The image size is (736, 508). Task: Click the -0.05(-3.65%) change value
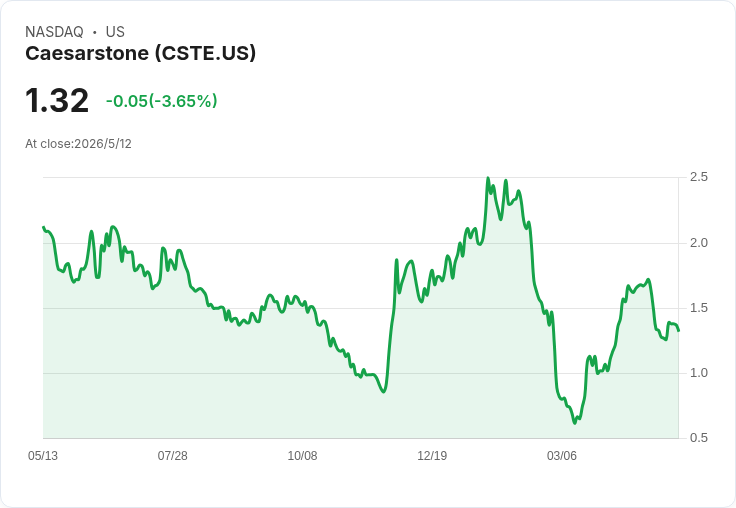(x=161, y=101)
